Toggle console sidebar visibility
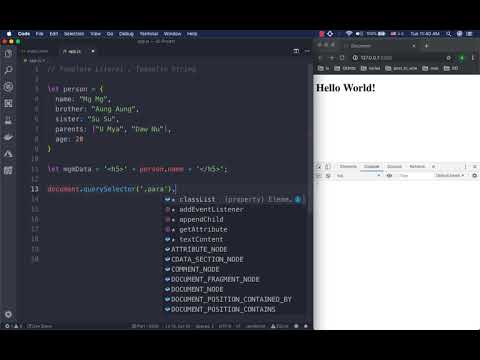 pyautogui.click(x=319, y=175)
